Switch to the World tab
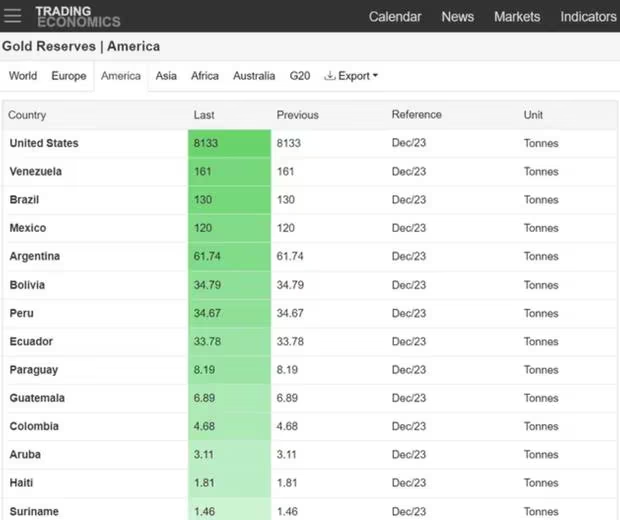Viewport: 620px width, 520px height. 23,76
